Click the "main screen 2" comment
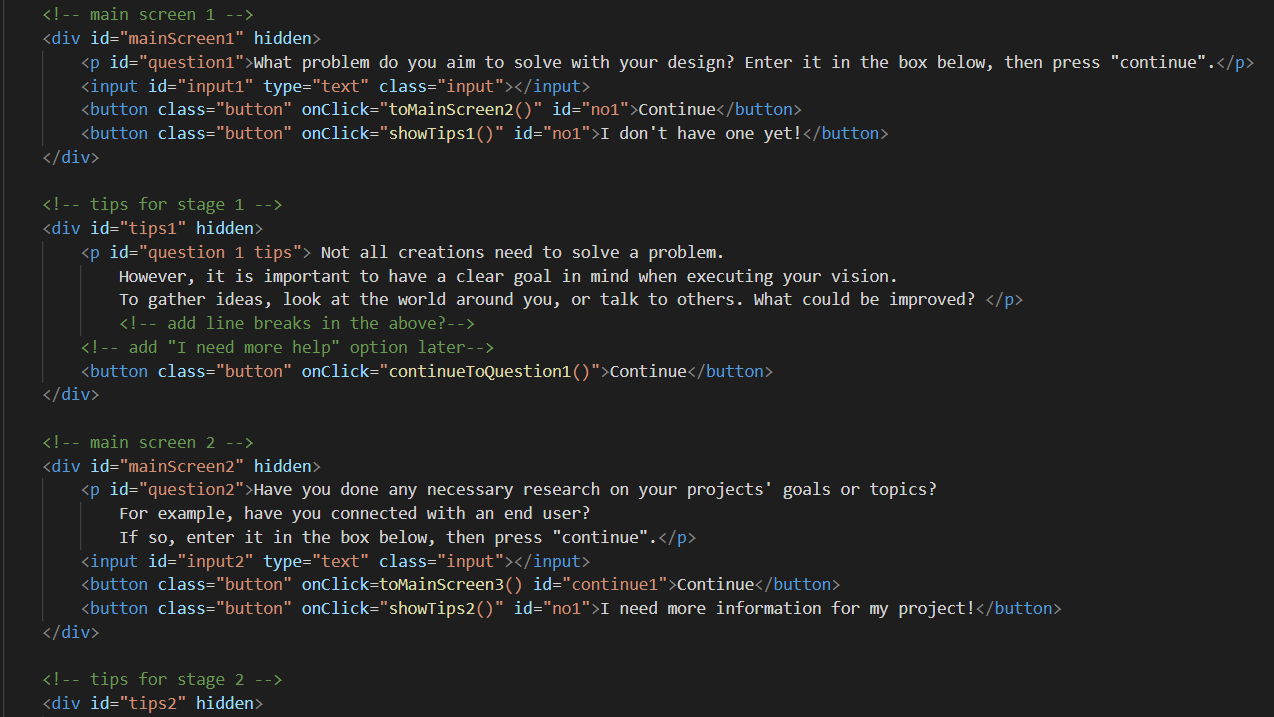The image size is (1274, 717). (148, 443)
